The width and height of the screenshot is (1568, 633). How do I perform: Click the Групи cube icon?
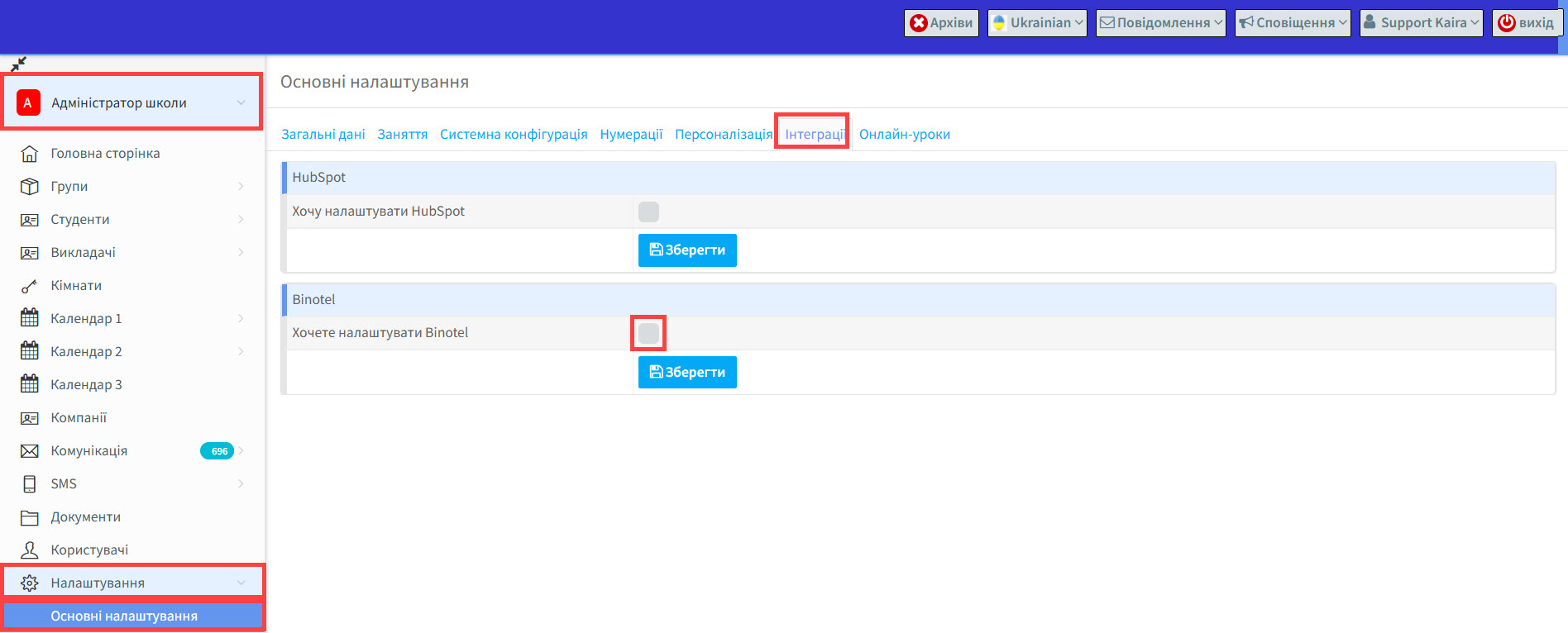pos(30,187)
